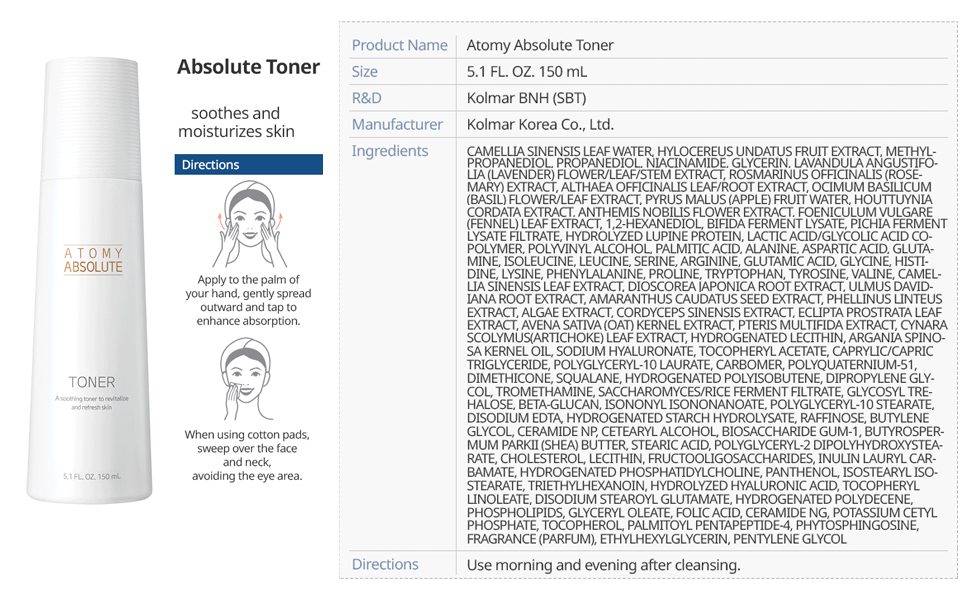The image size is (970, 600).
Task: Click the 'Kolmar BNH (SBT)' value
Action: pyautogui.click(x=526, y=98)
